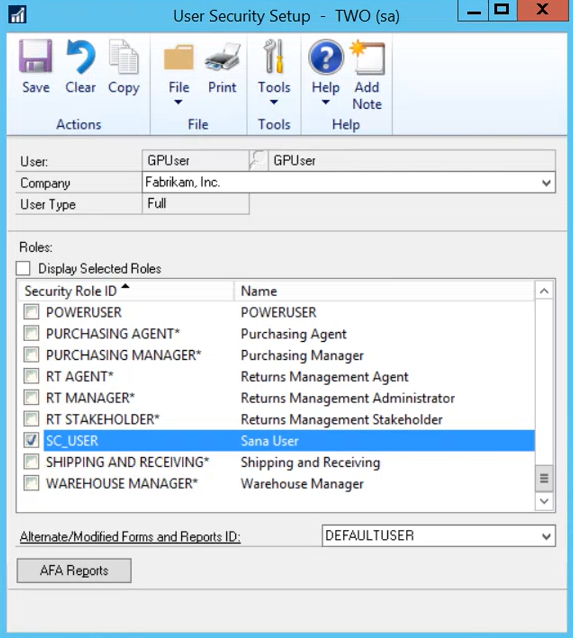Click the Copy documents icon
The height and width of the screenshot is (638, 573).
tap(124, 57)
